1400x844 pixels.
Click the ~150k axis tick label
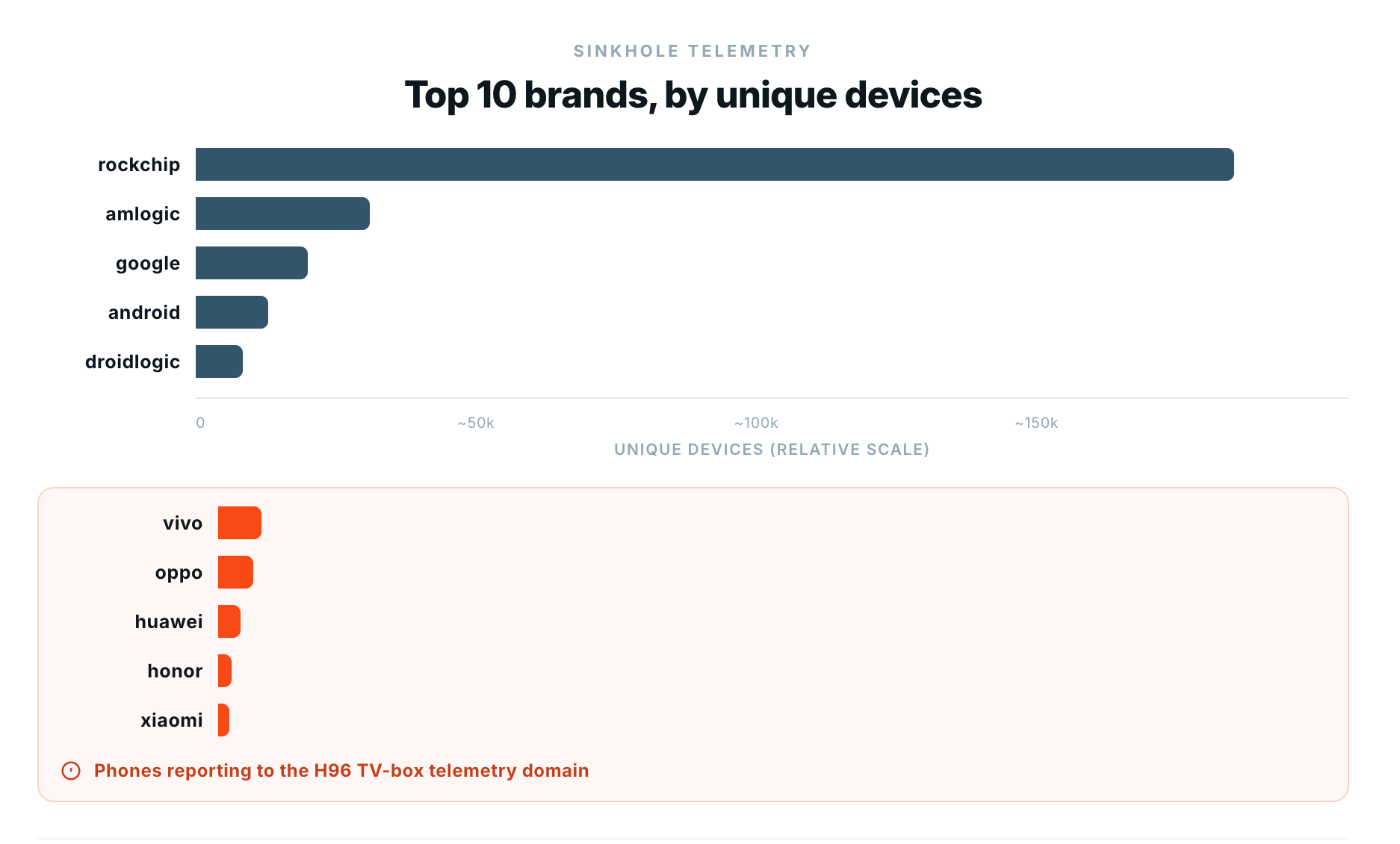coord(1036,423)
